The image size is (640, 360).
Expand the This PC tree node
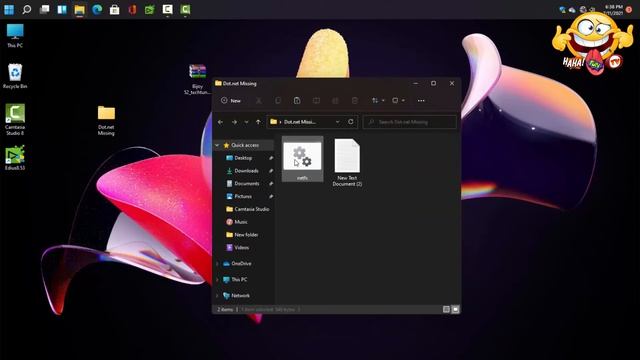tap(217, 280)
